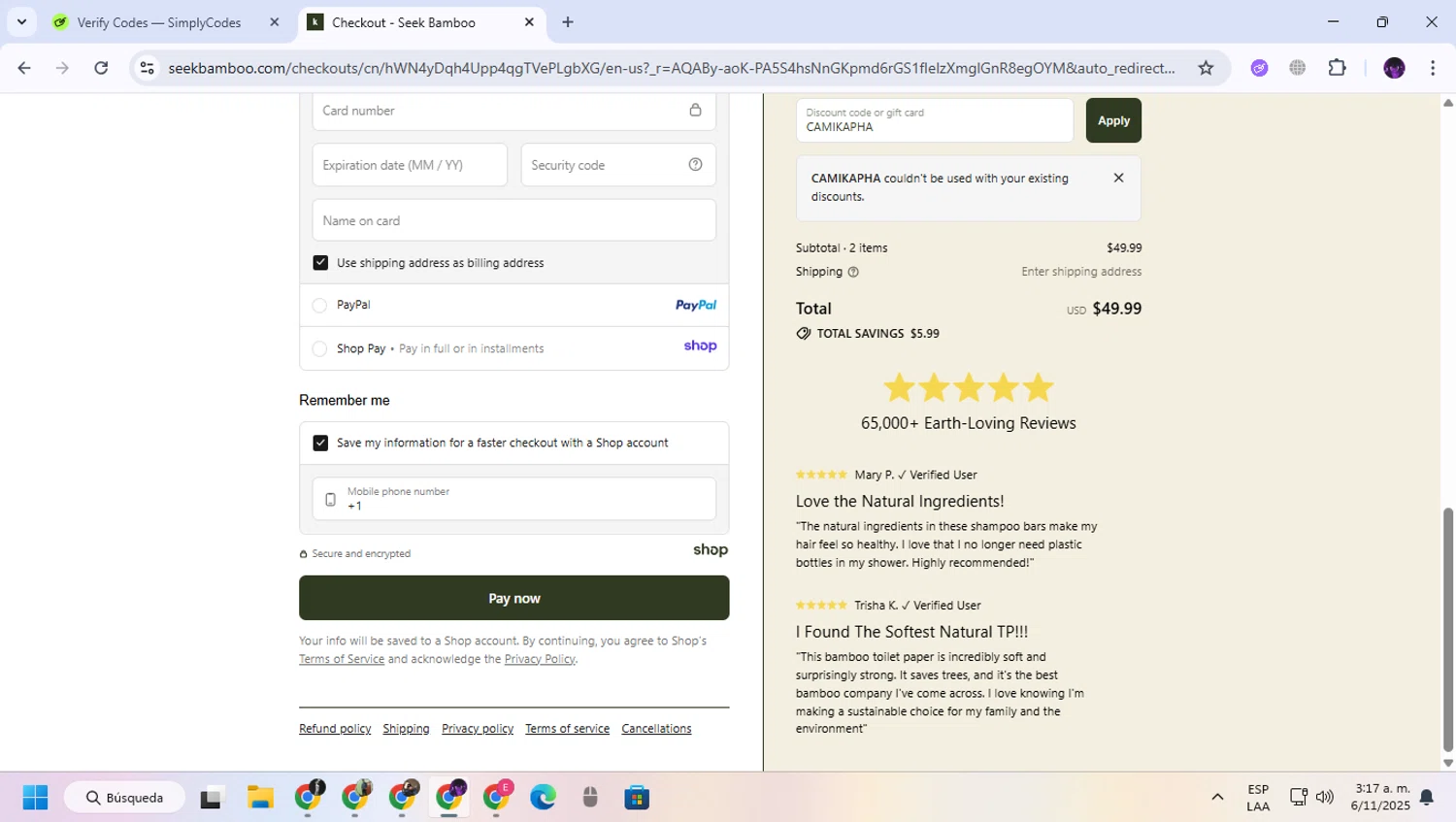Click the purple extension icon in toolbar

[1259, 68]
